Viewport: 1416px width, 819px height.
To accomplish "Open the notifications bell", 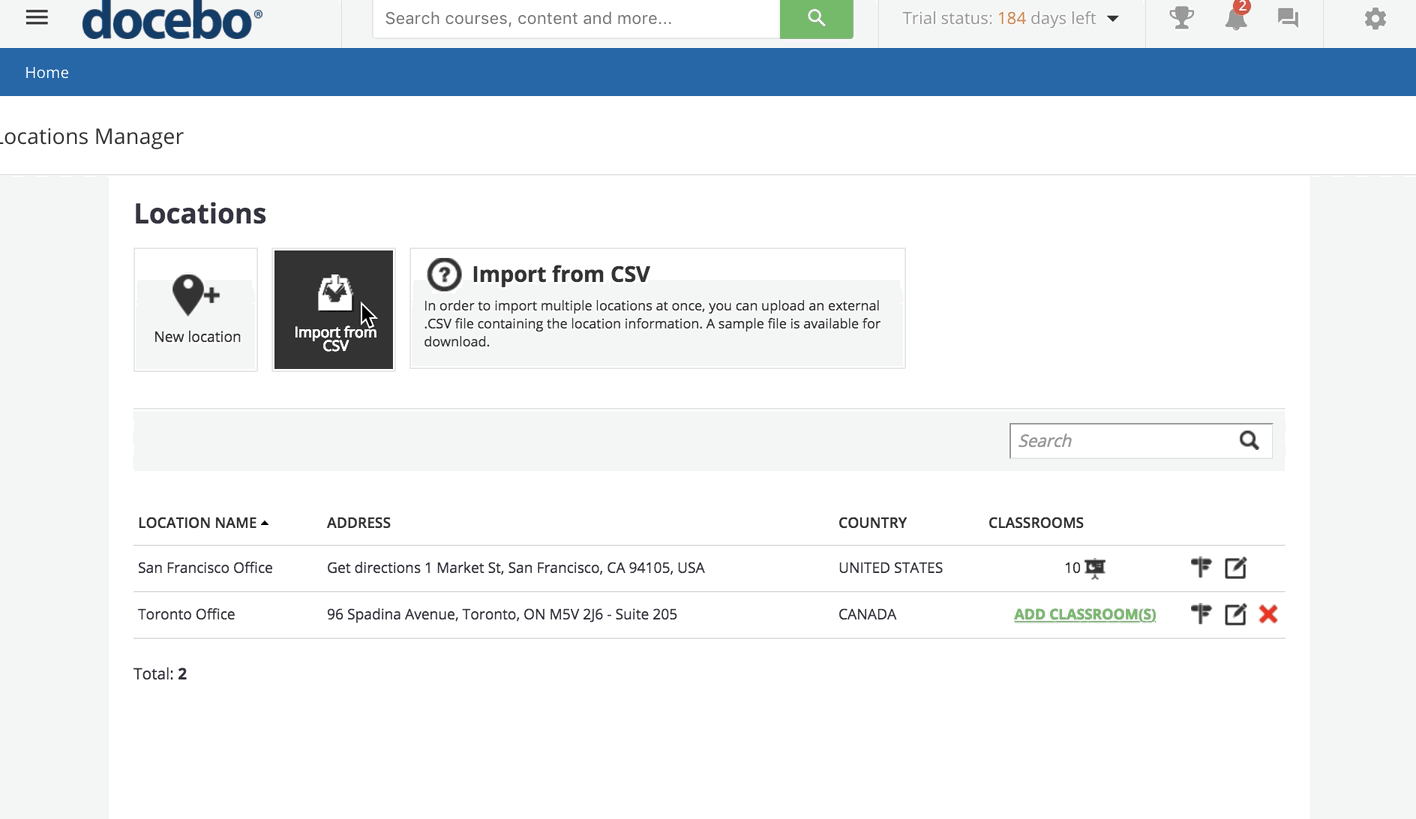I will tap(1236, 18).
